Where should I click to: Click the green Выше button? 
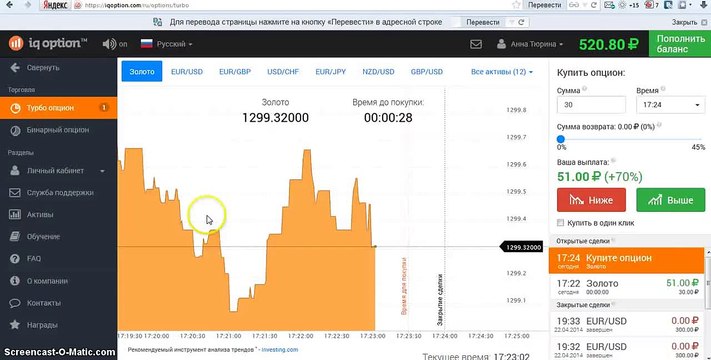coord(671,200)
